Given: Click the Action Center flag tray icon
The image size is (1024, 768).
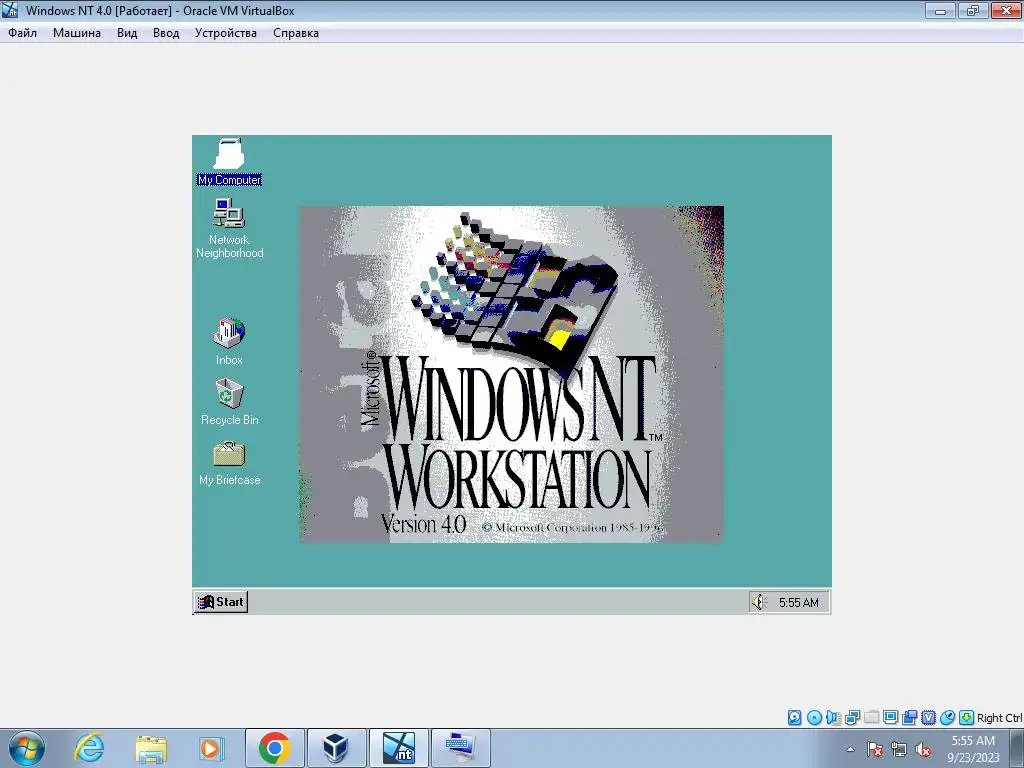Looking at the screenshot, I should point(875,750).
